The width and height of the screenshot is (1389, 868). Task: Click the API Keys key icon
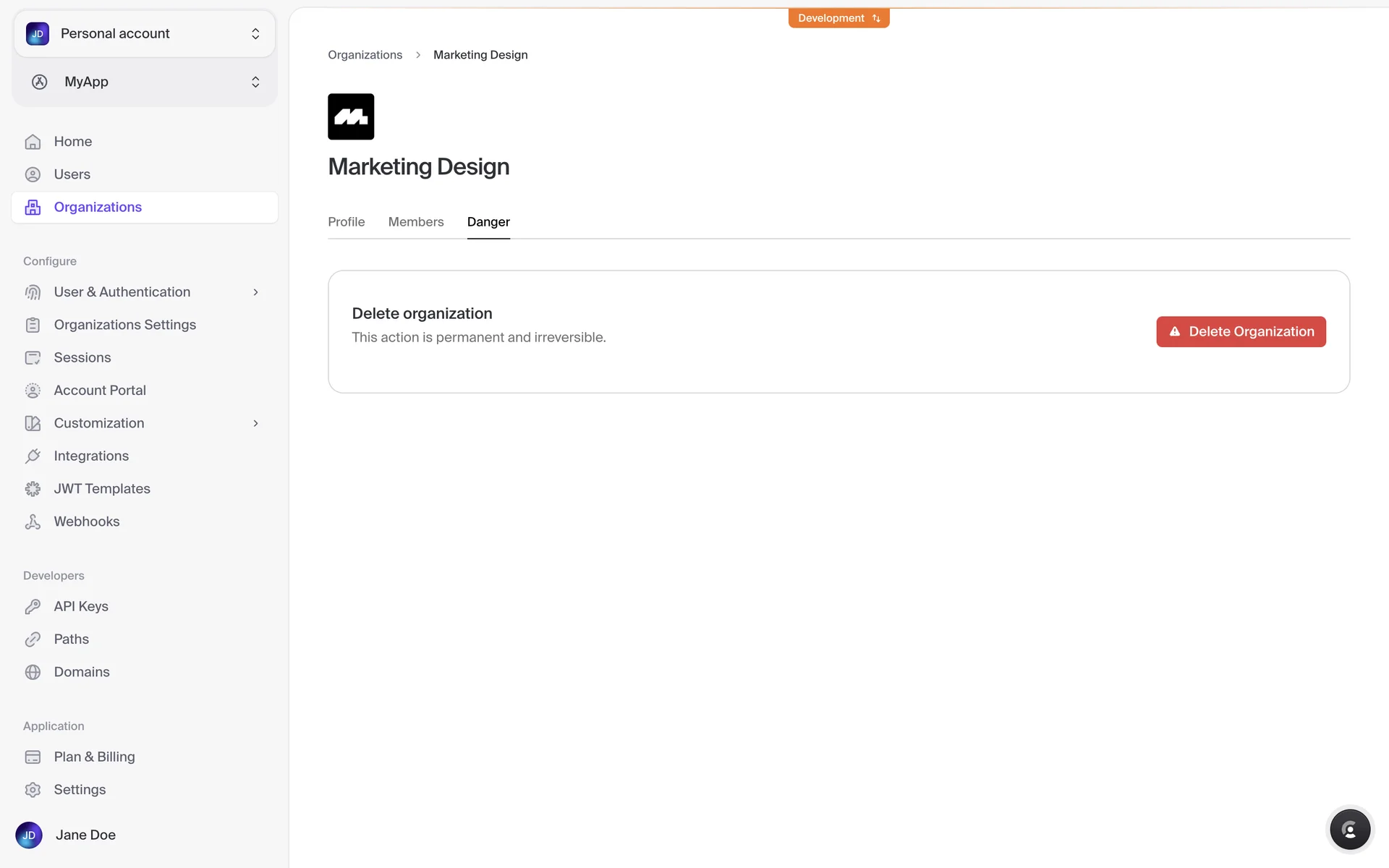coord(33,606)
